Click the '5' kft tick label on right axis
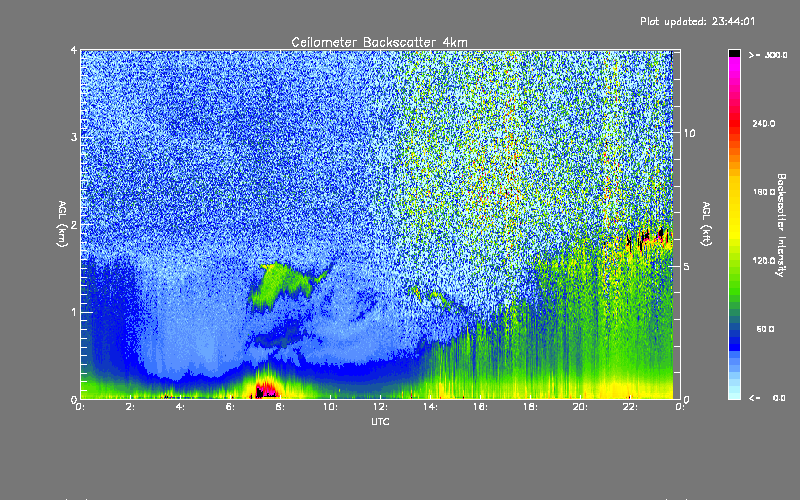800x500 pixels. coord(686,267)
